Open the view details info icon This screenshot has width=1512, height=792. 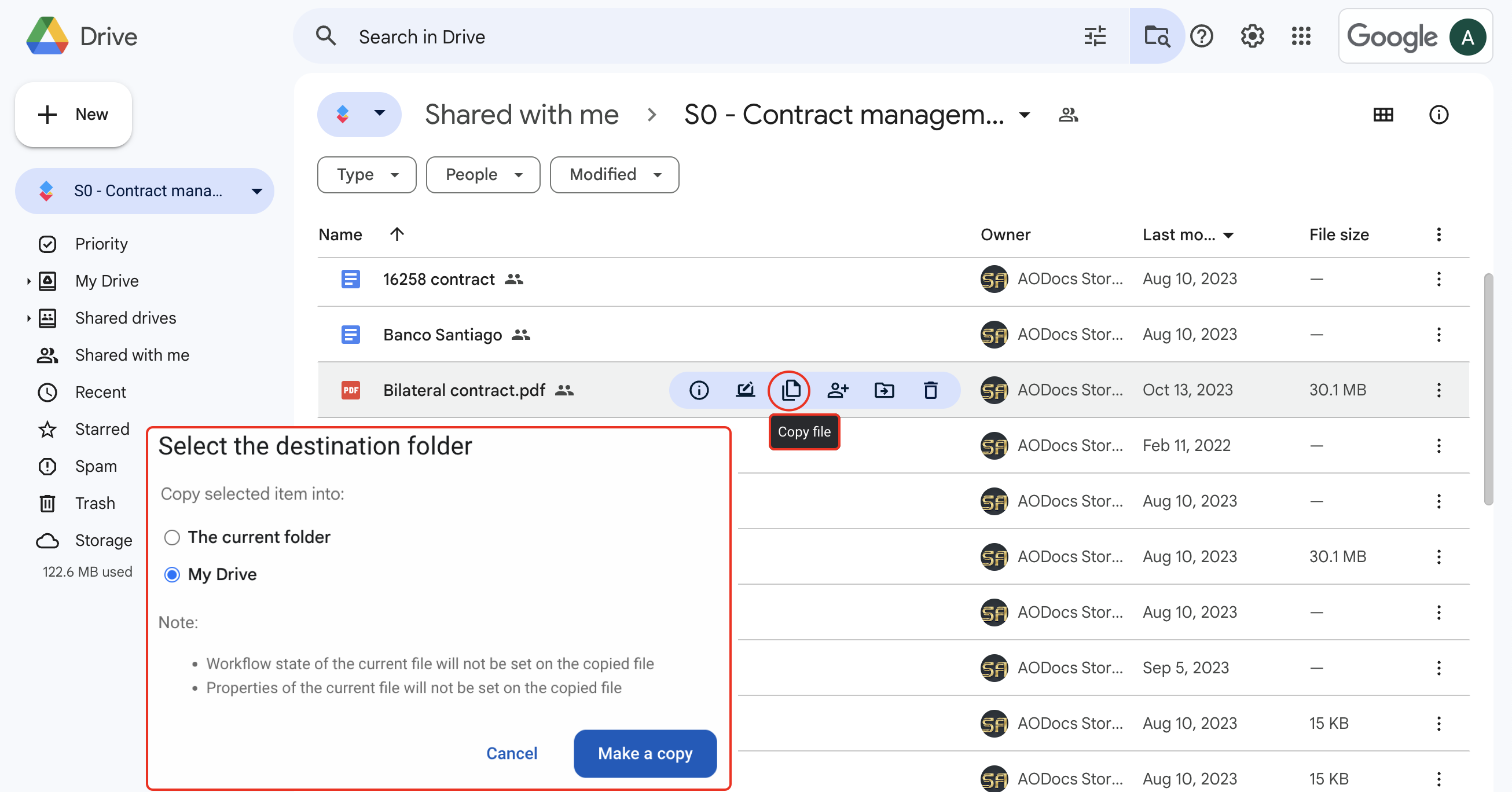(x=1438, y=115)
